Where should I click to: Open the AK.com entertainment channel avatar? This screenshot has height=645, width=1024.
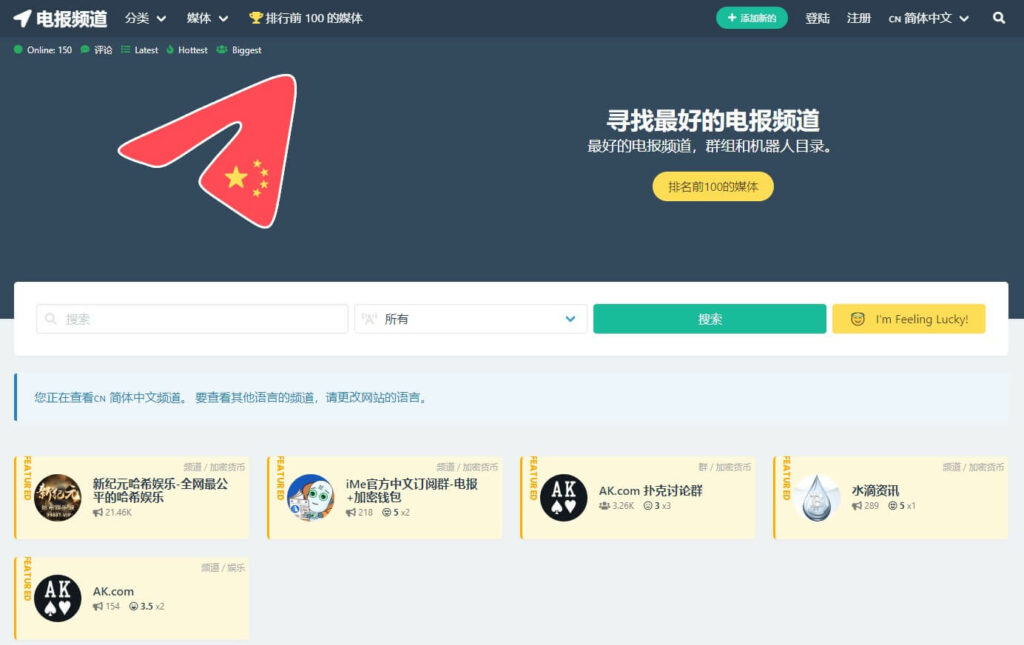coord(57,598)
